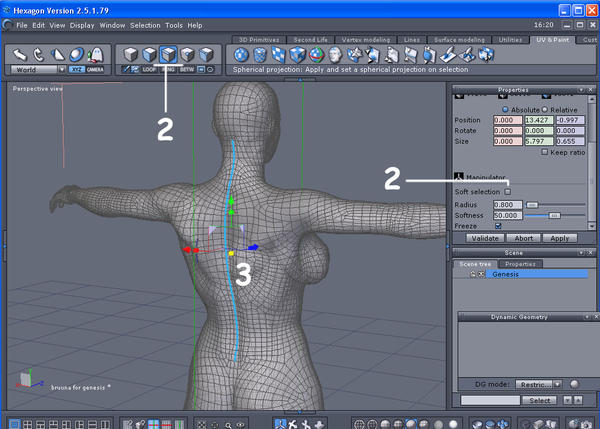
Task: Check the Keep ratio box
Action: tap(544, 152)
